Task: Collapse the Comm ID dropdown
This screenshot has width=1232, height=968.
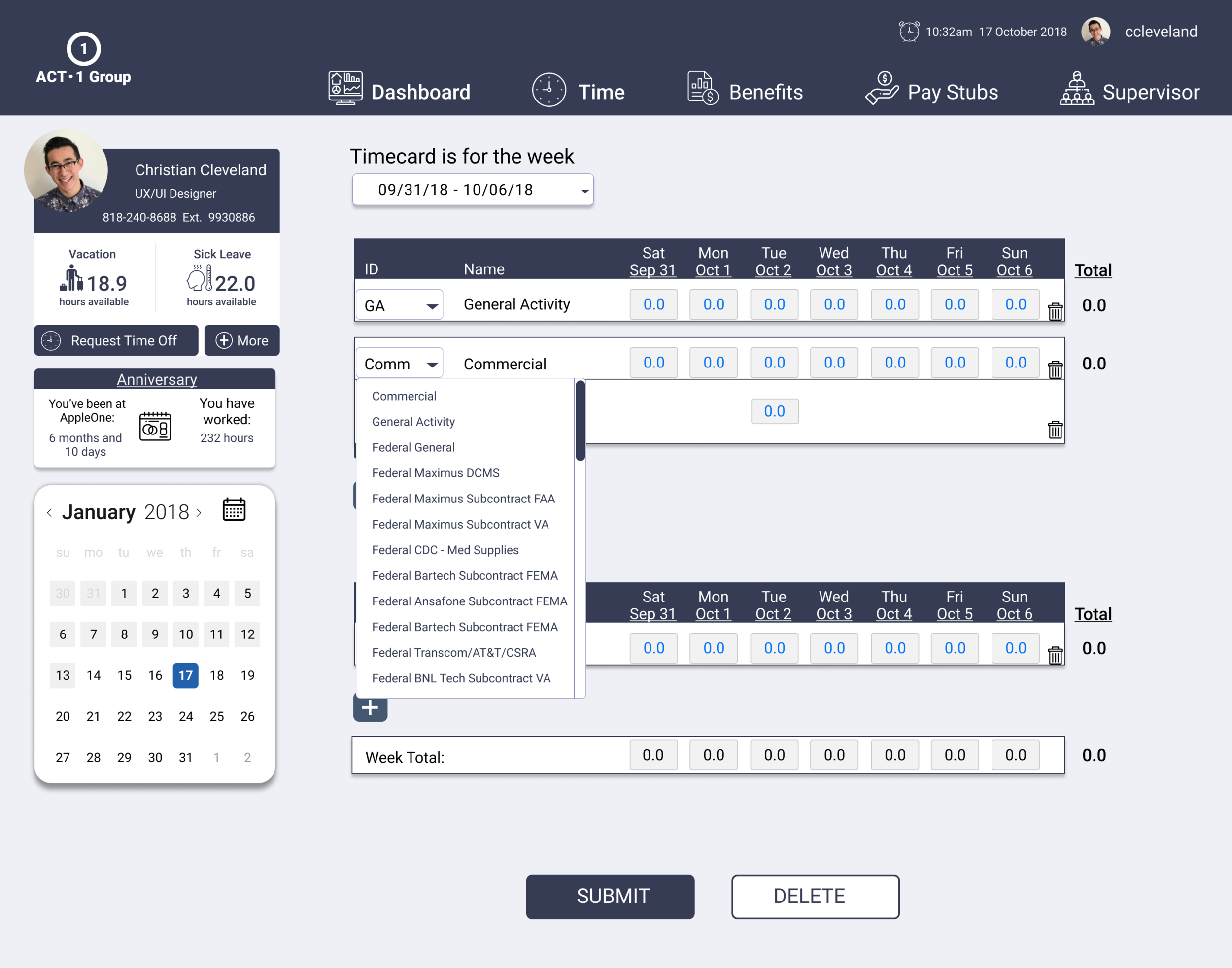Action: click(x=432, y=365)
